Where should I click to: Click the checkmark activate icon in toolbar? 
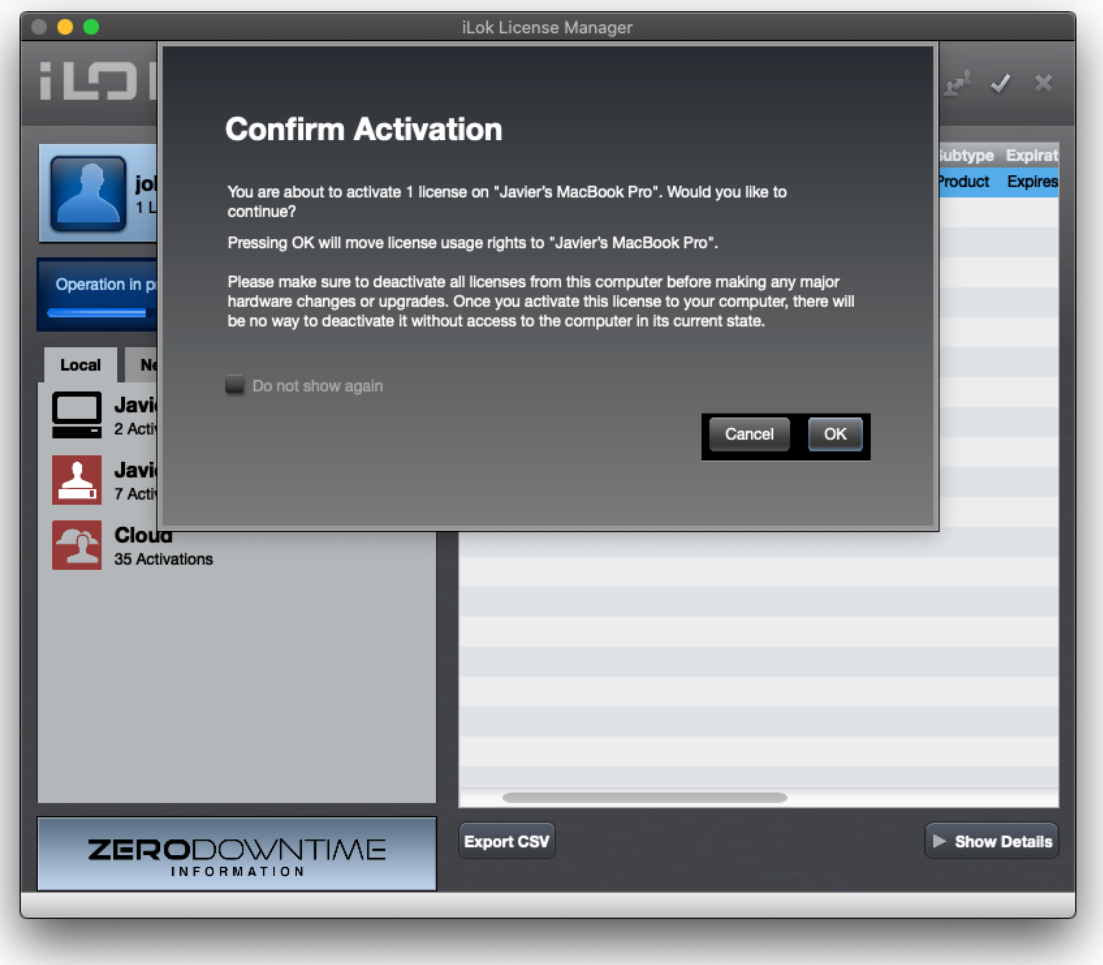(x=1000, y=84)
